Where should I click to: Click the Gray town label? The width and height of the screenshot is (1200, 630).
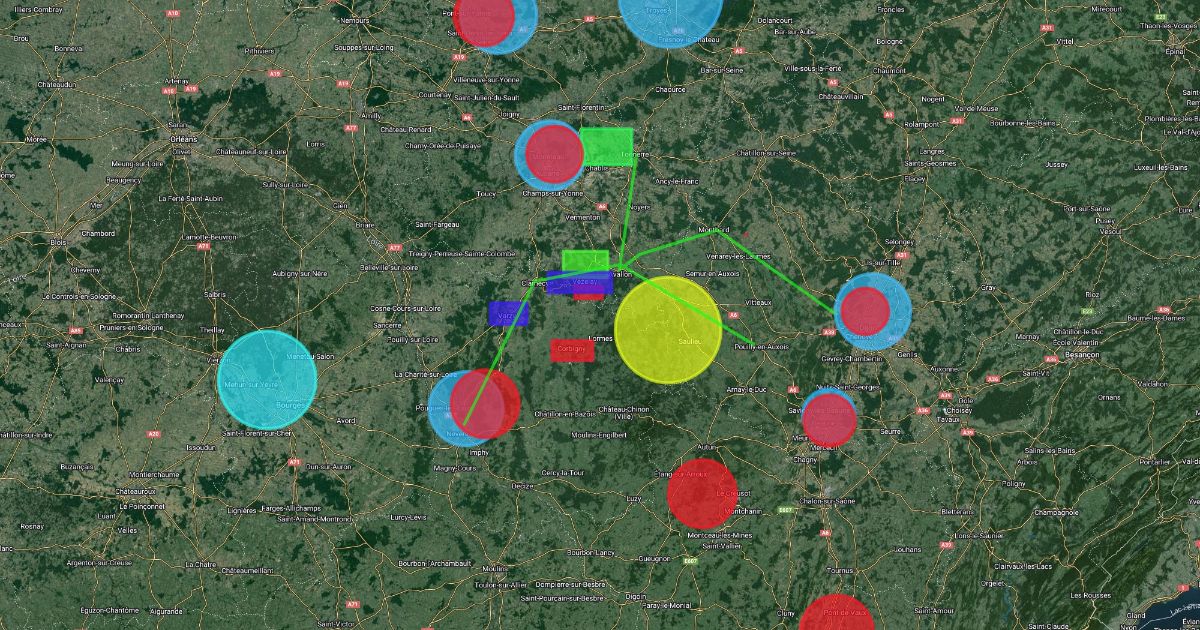[x=988, y=287]
